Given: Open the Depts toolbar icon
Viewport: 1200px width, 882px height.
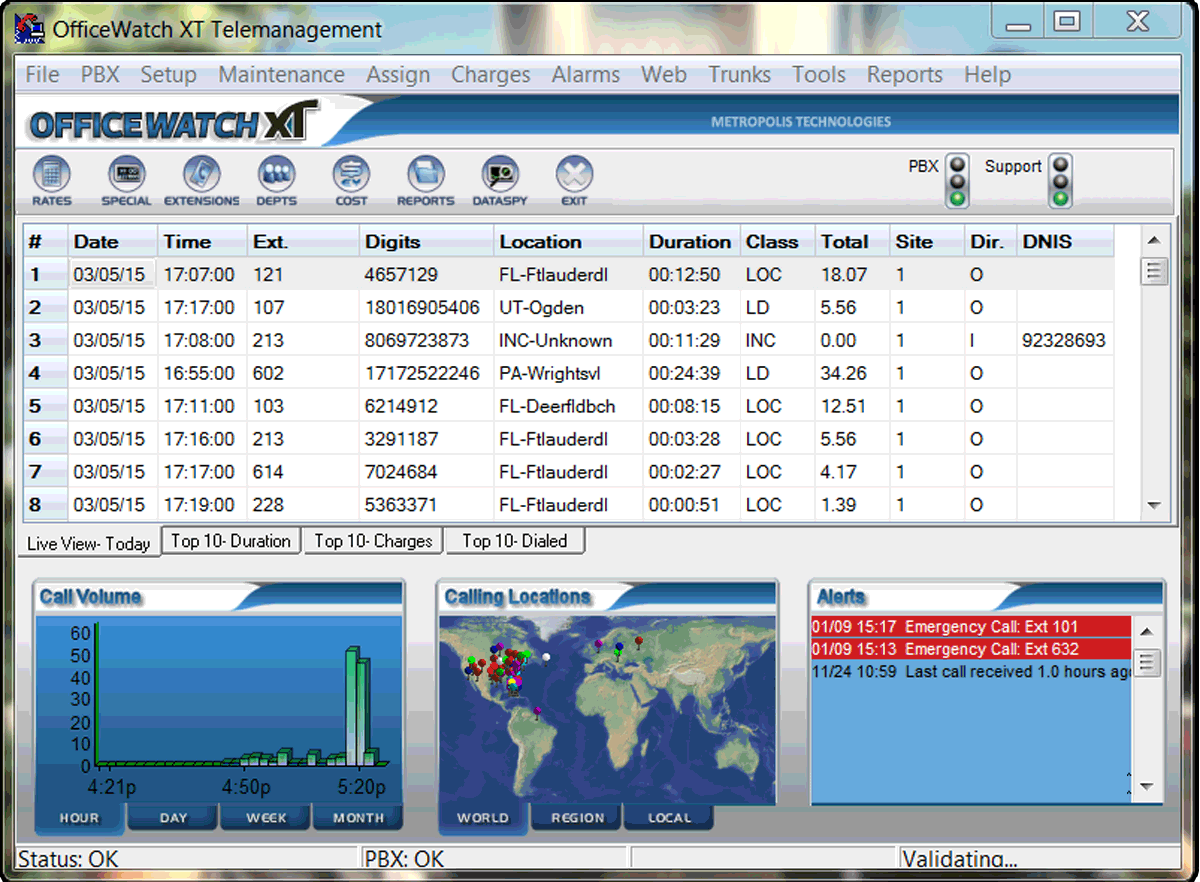Looking at the screenshot, I should [276, 175].
